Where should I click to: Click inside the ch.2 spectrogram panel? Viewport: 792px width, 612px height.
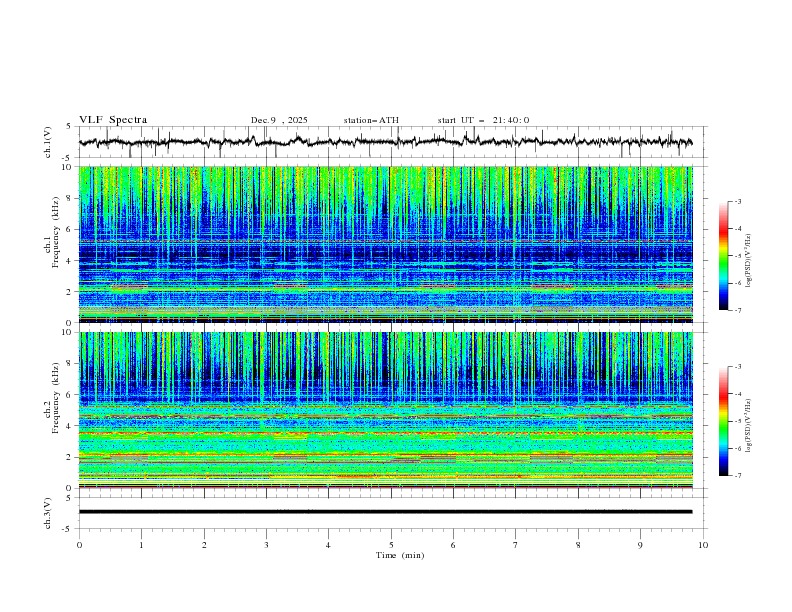click(385, 410)
